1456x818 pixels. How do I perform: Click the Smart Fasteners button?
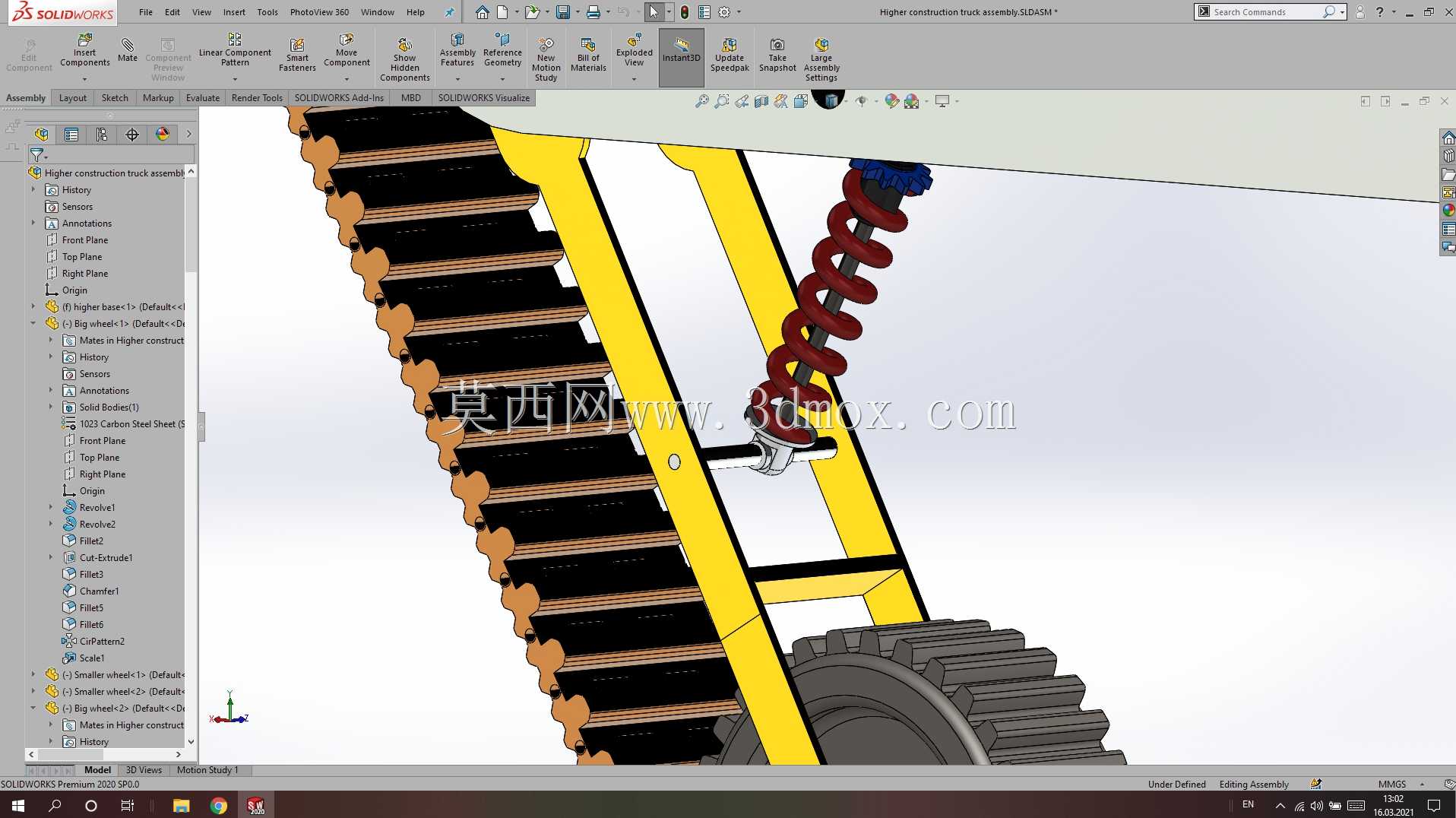point(297,55)
